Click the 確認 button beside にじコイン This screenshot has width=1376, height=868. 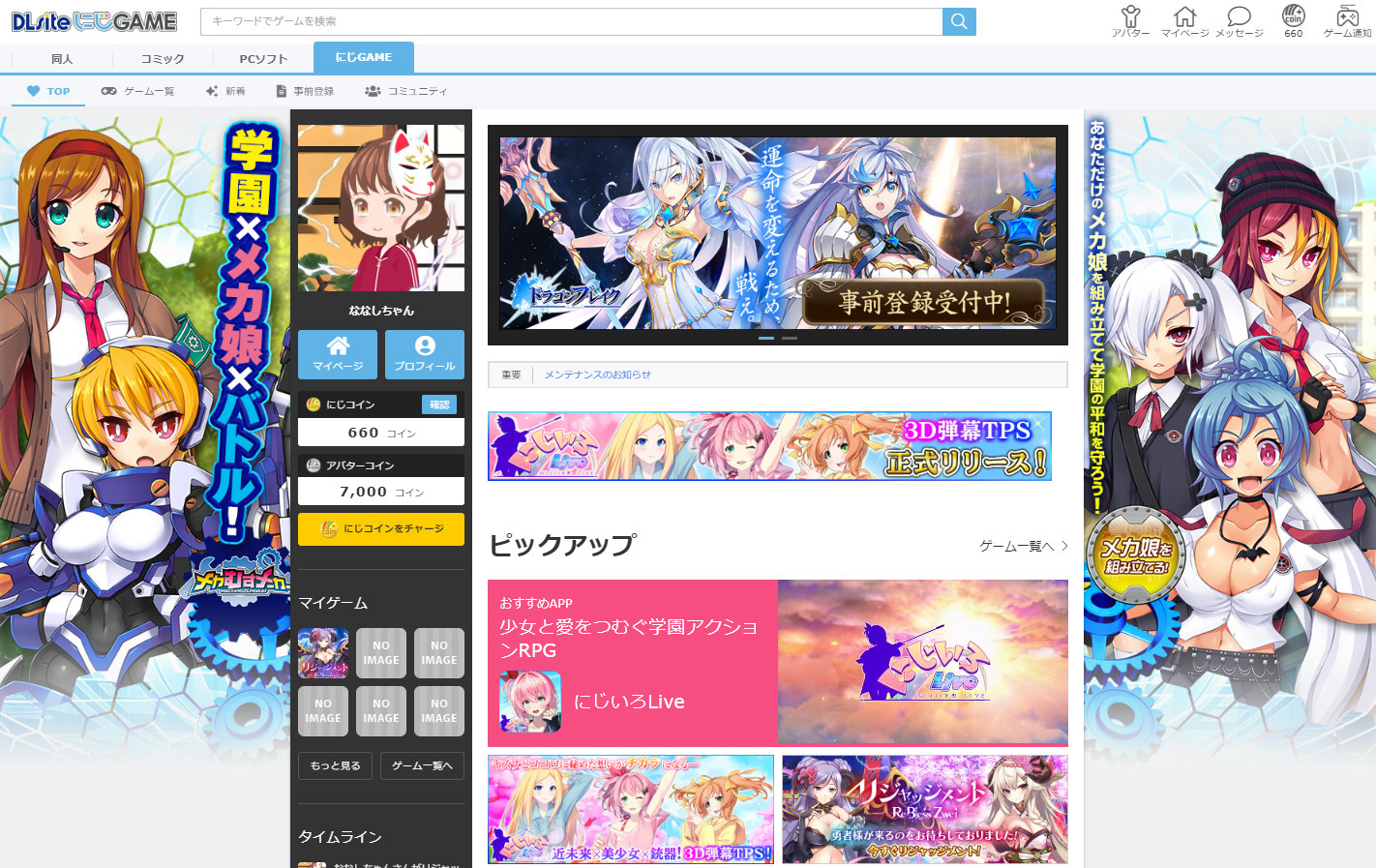(439, 404)
